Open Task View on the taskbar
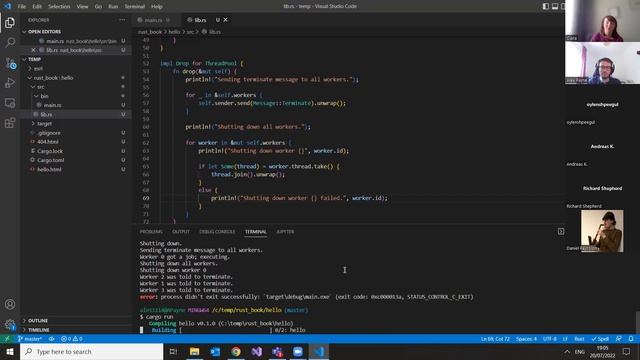The width and height of the screenshot is (640, 360). [x=173, y=351]
